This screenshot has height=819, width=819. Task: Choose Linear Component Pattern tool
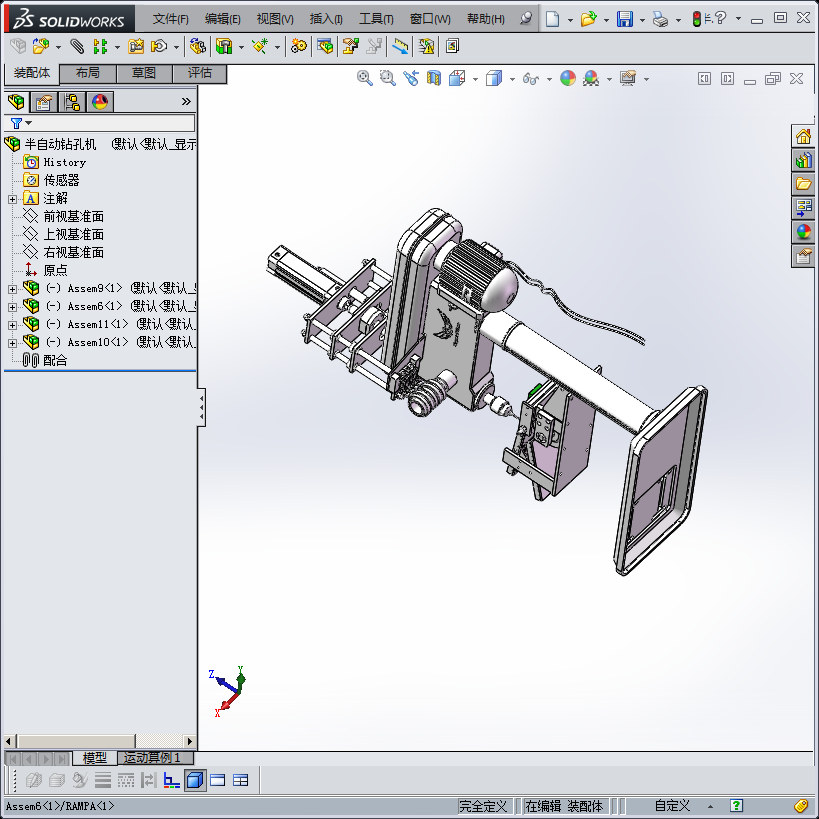[99, 46]
